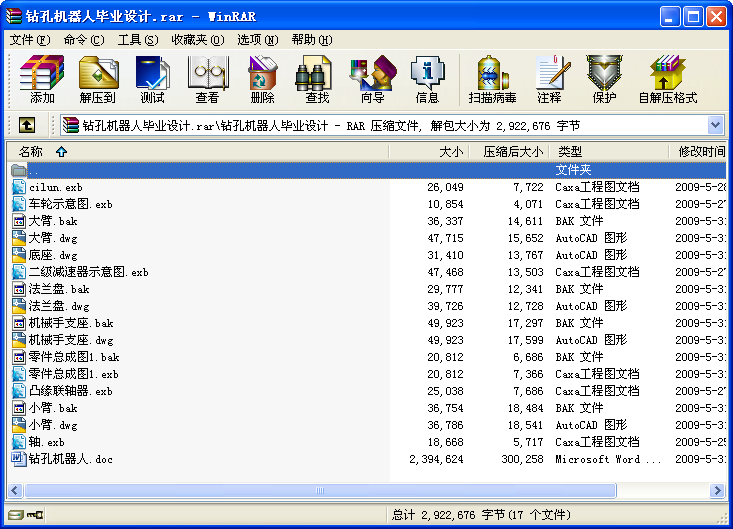Launch the Wizard (向导) icon
733x529 pixels.
(x=373, y=79)
